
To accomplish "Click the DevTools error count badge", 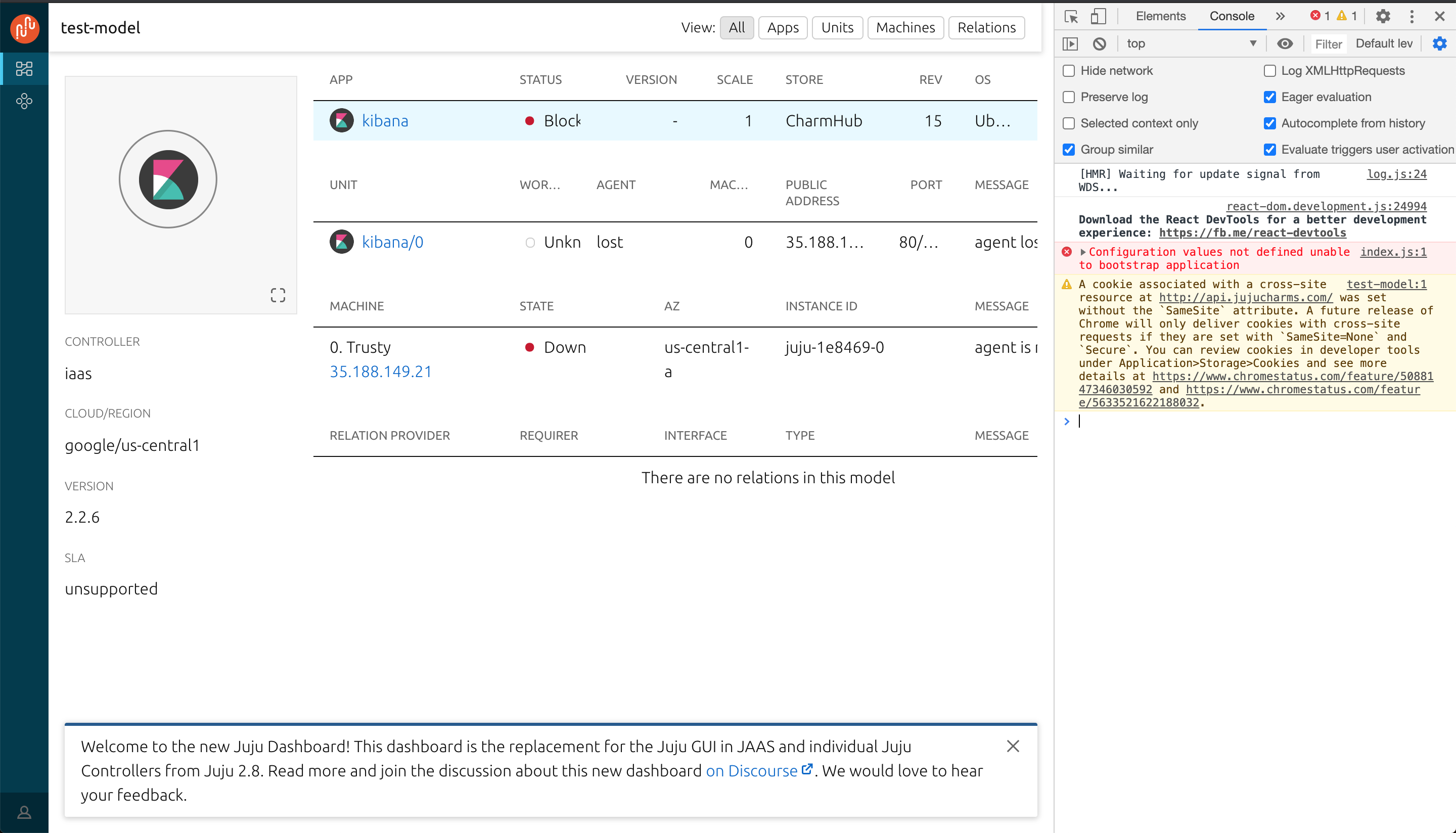I will coord(1320,16).
